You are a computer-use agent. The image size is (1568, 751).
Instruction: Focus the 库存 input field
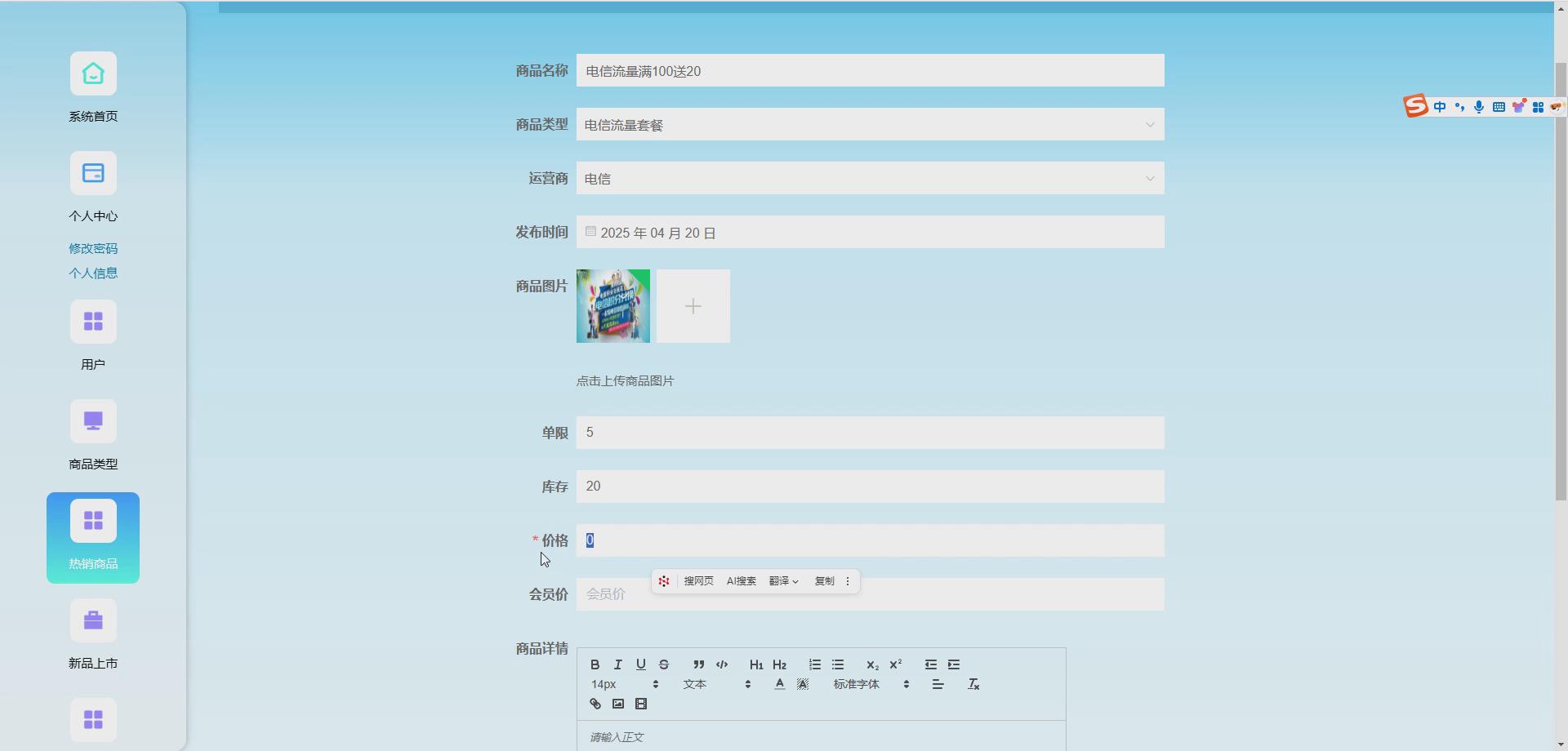click(x=871, y=487)
